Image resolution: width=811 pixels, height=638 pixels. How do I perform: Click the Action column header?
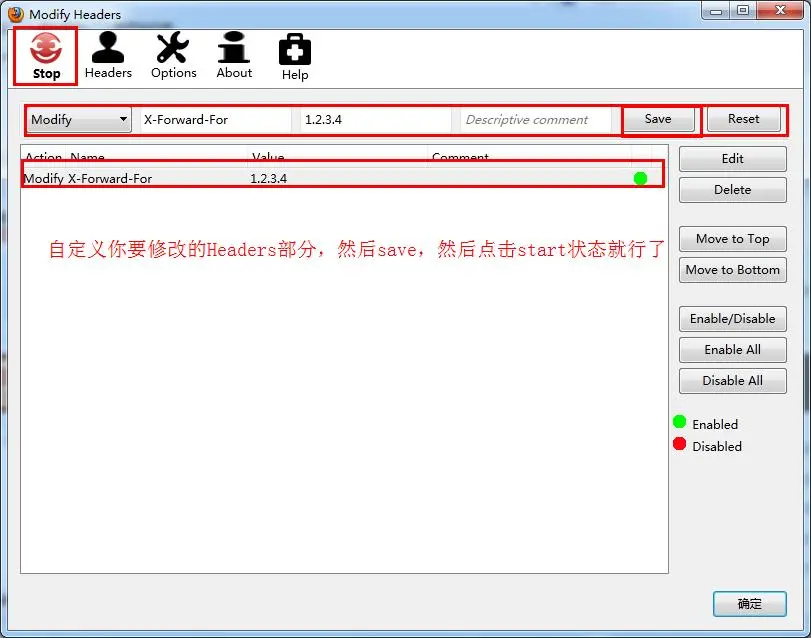[x=43, y=157]
